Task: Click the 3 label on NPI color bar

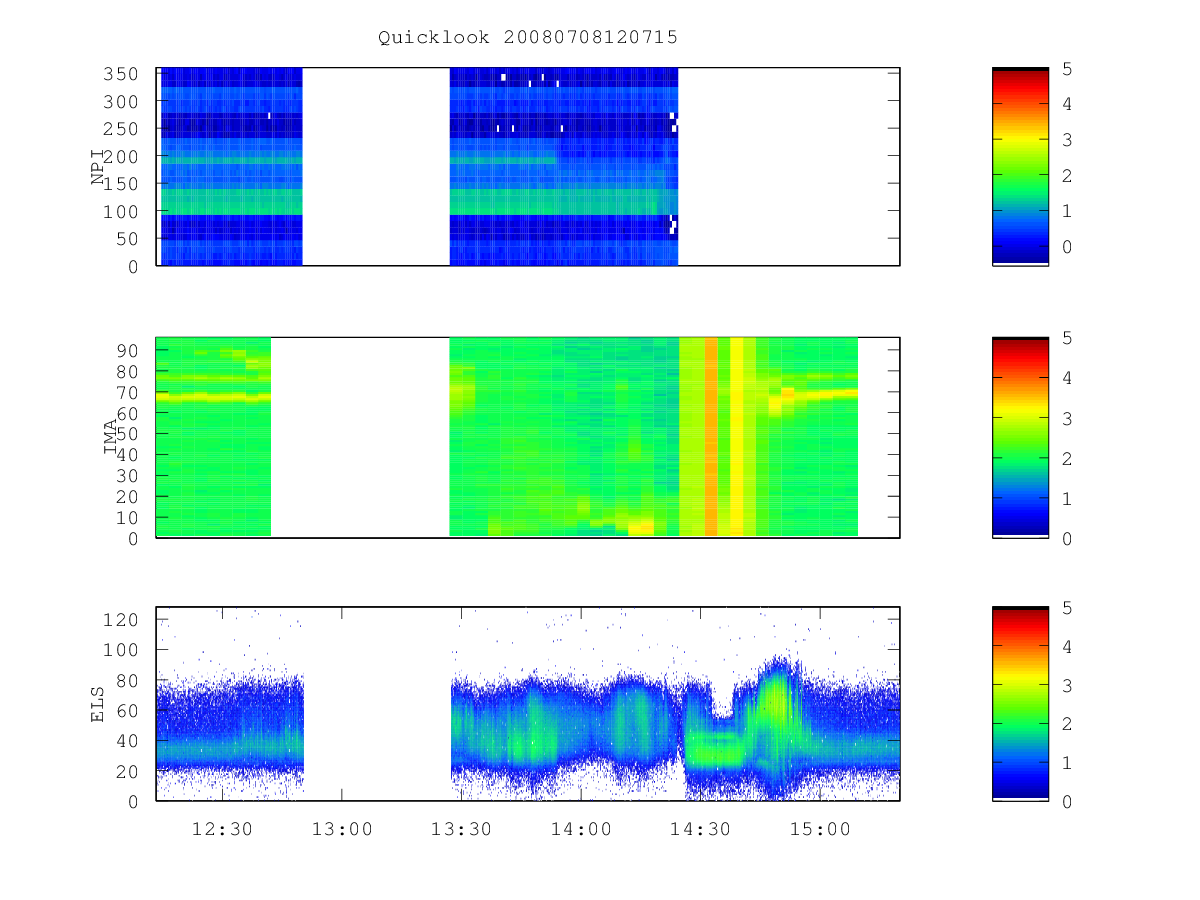Action: coord(1068,140)
